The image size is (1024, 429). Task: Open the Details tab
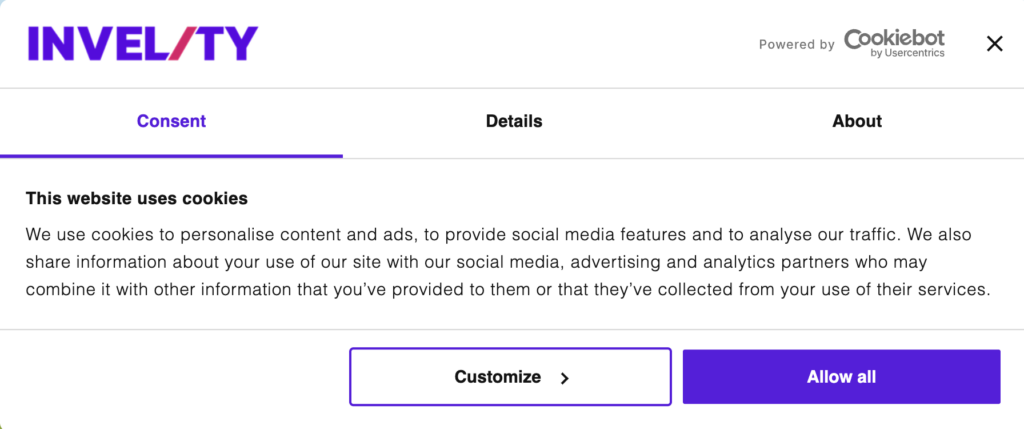pos(513,121)
